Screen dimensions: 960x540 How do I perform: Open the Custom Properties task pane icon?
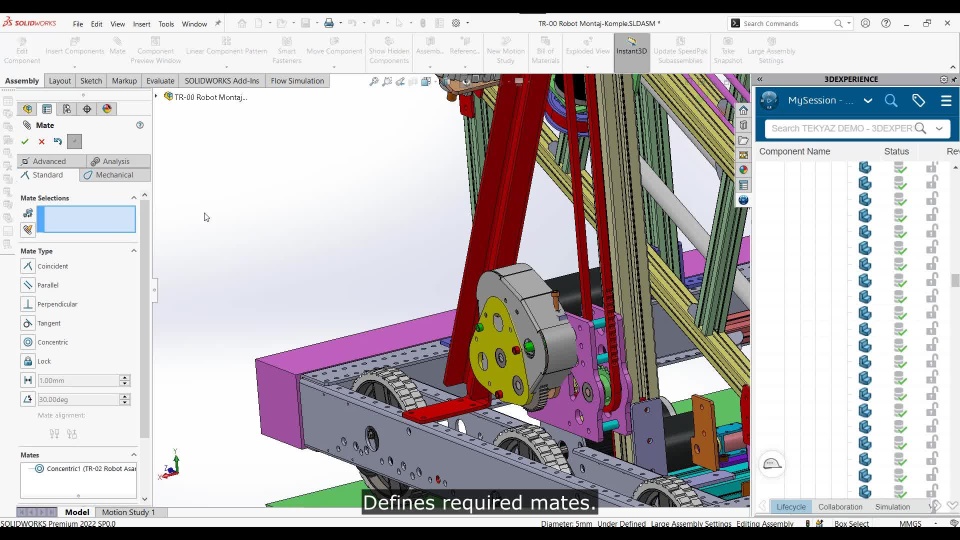pyautogui.click(x=743, y=185)
